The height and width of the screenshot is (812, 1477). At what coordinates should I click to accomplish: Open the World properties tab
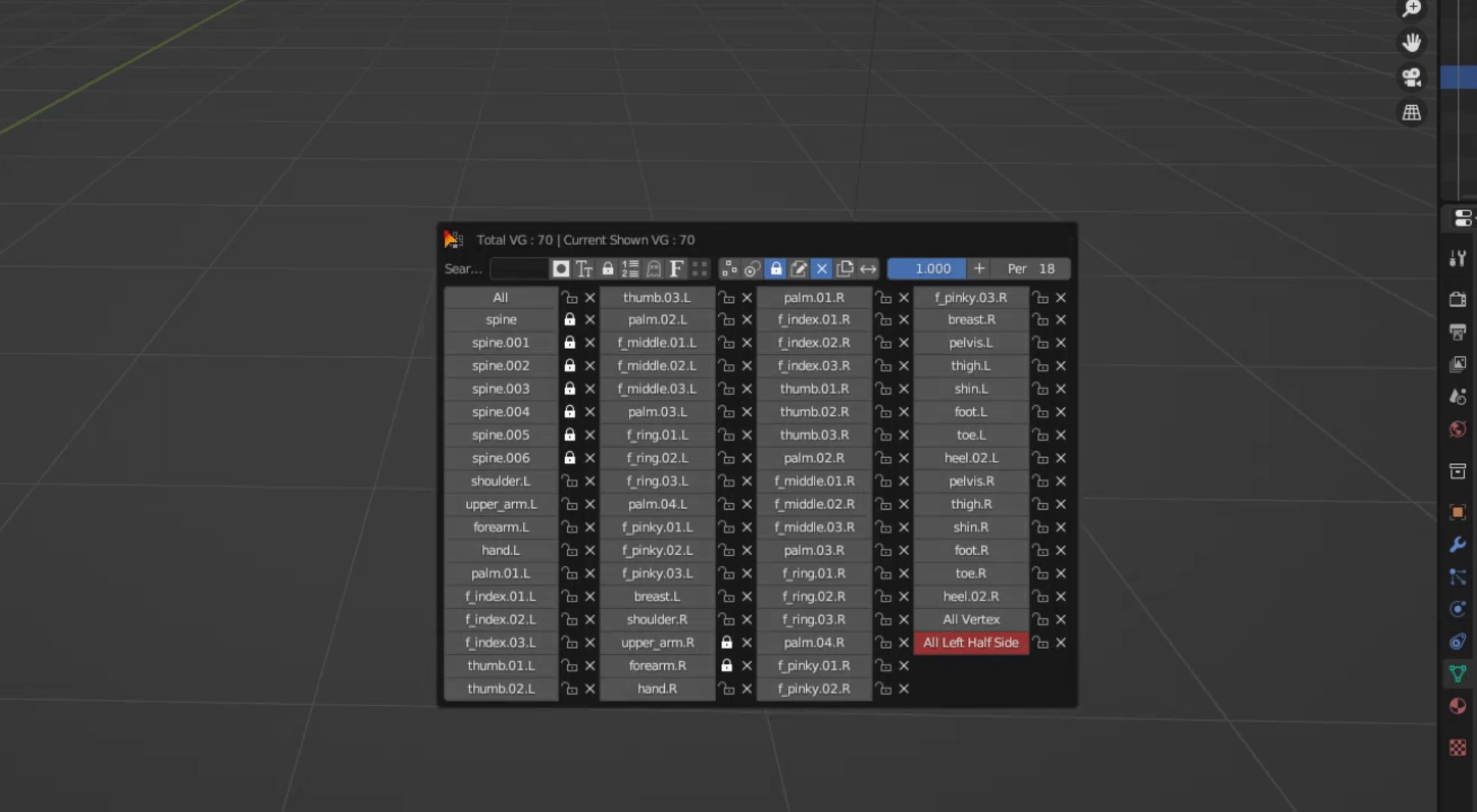point(1457,429)
